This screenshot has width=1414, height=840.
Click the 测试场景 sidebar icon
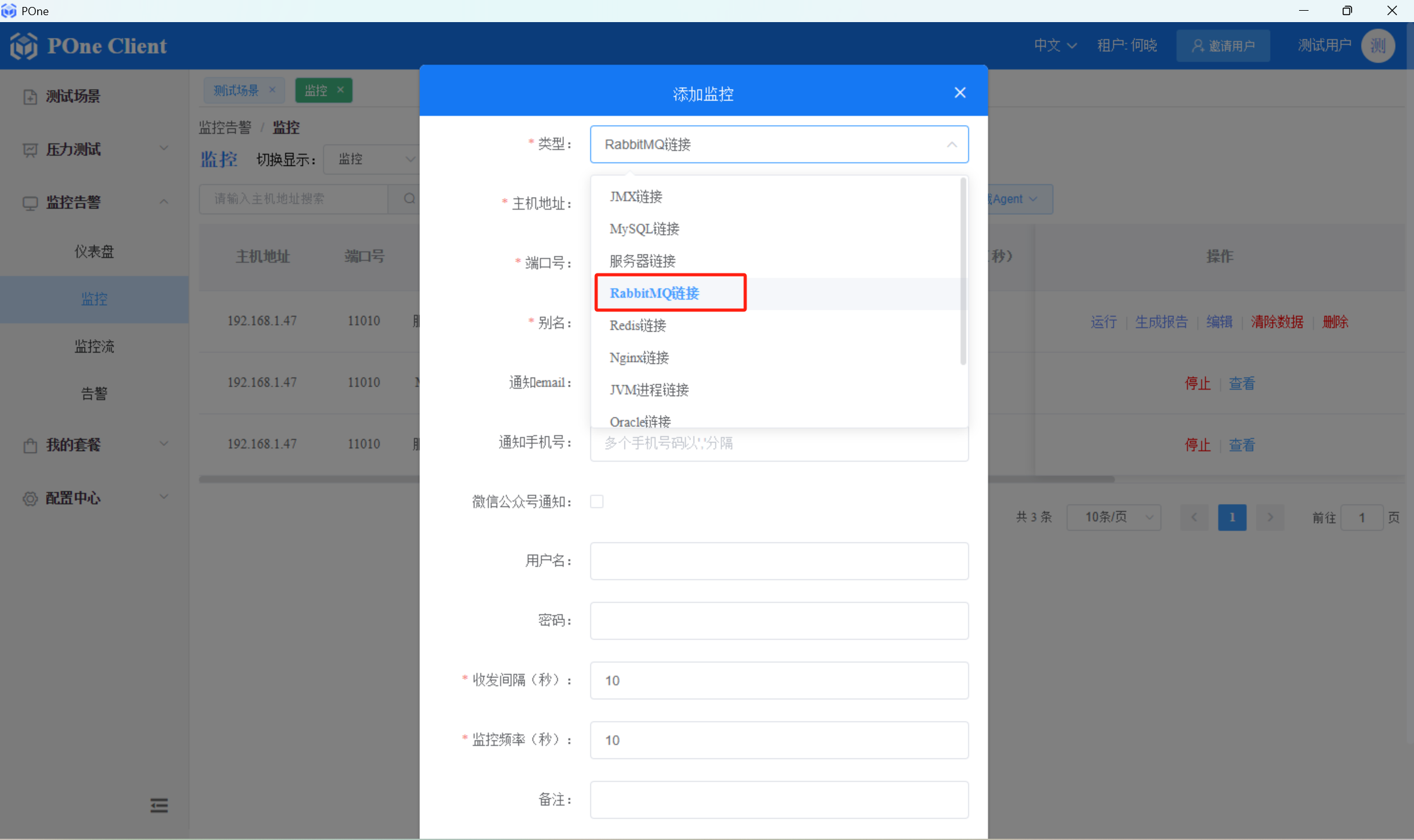coord(30,97)
